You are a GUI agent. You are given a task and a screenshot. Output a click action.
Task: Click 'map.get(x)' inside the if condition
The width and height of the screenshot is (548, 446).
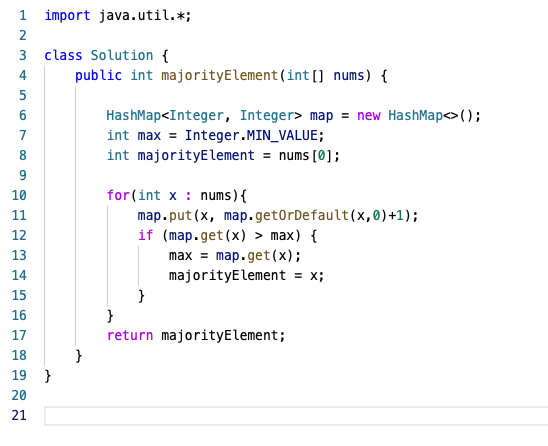[x=208, y=236]
